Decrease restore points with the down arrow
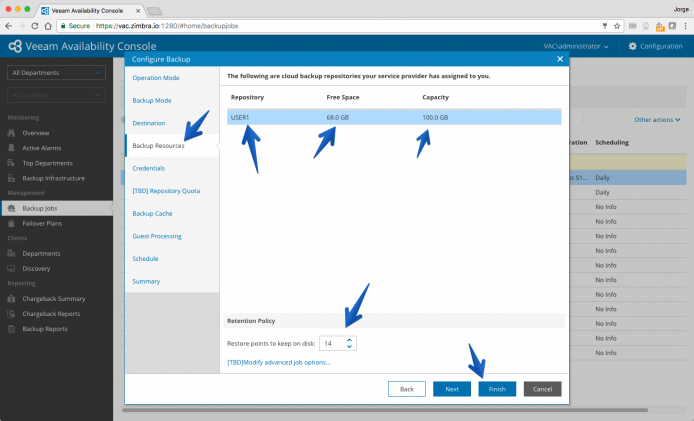 (x=349, y=346)
